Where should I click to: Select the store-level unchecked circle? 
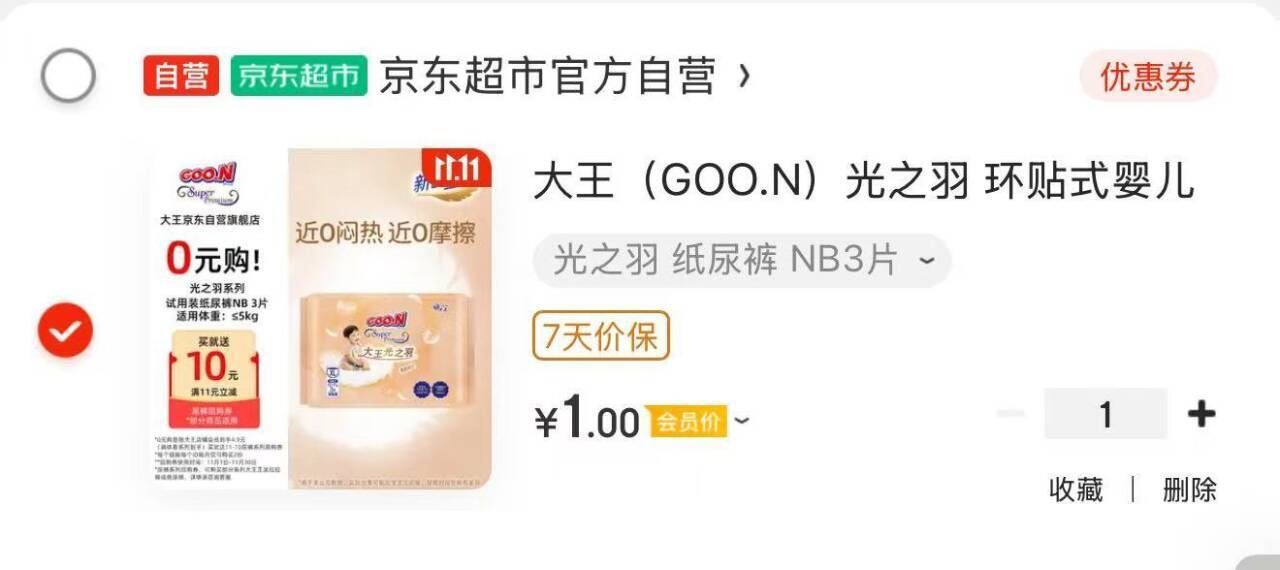point(68,75)
